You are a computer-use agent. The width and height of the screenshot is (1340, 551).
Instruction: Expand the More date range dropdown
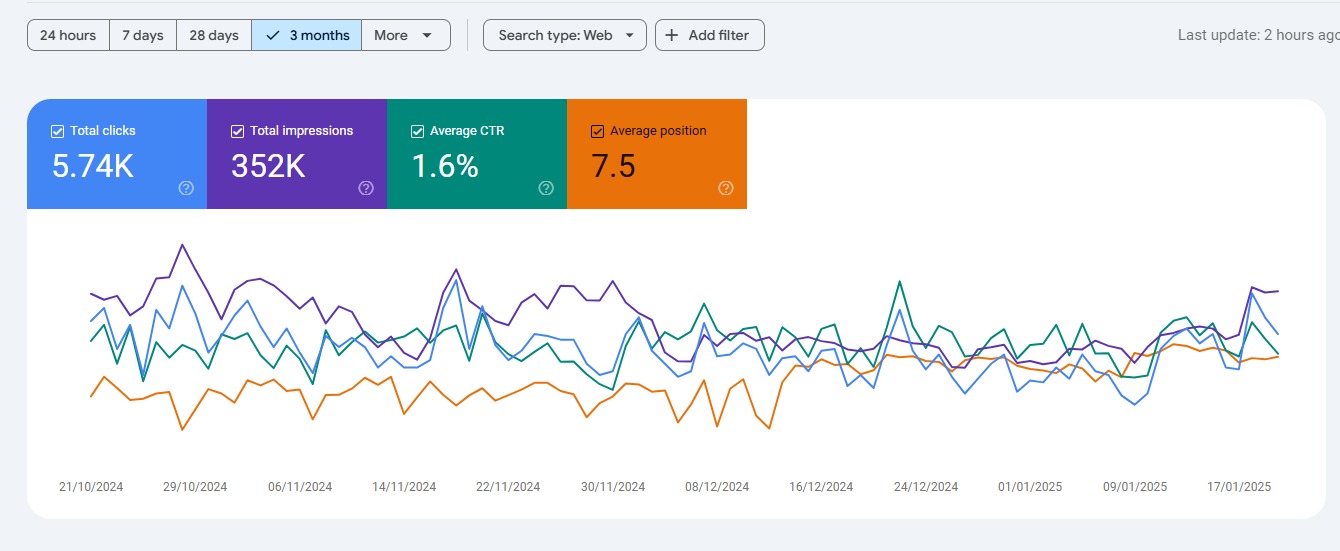(x=406, y=35)
